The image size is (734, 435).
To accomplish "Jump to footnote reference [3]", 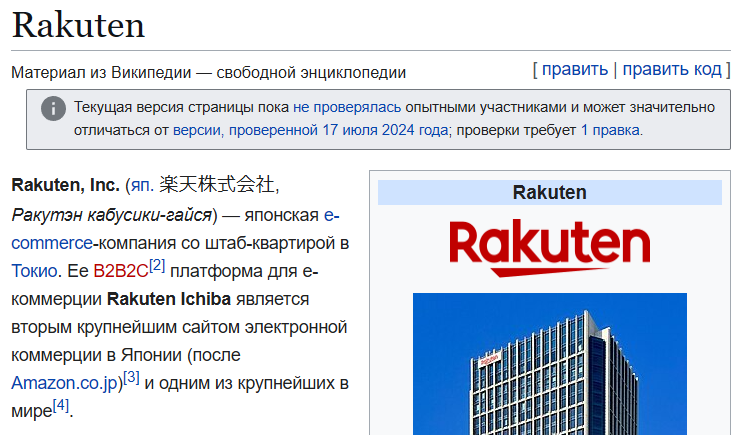I will [x=131, y=377].
